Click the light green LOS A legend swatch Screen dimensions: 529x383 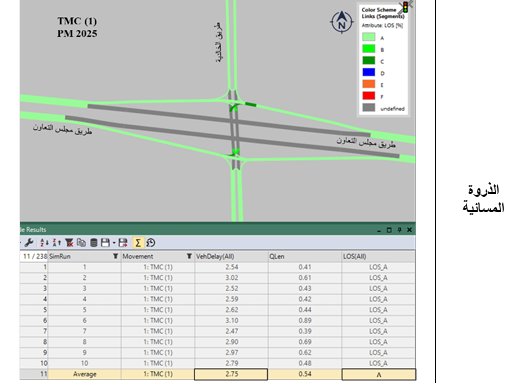(368, 37)
